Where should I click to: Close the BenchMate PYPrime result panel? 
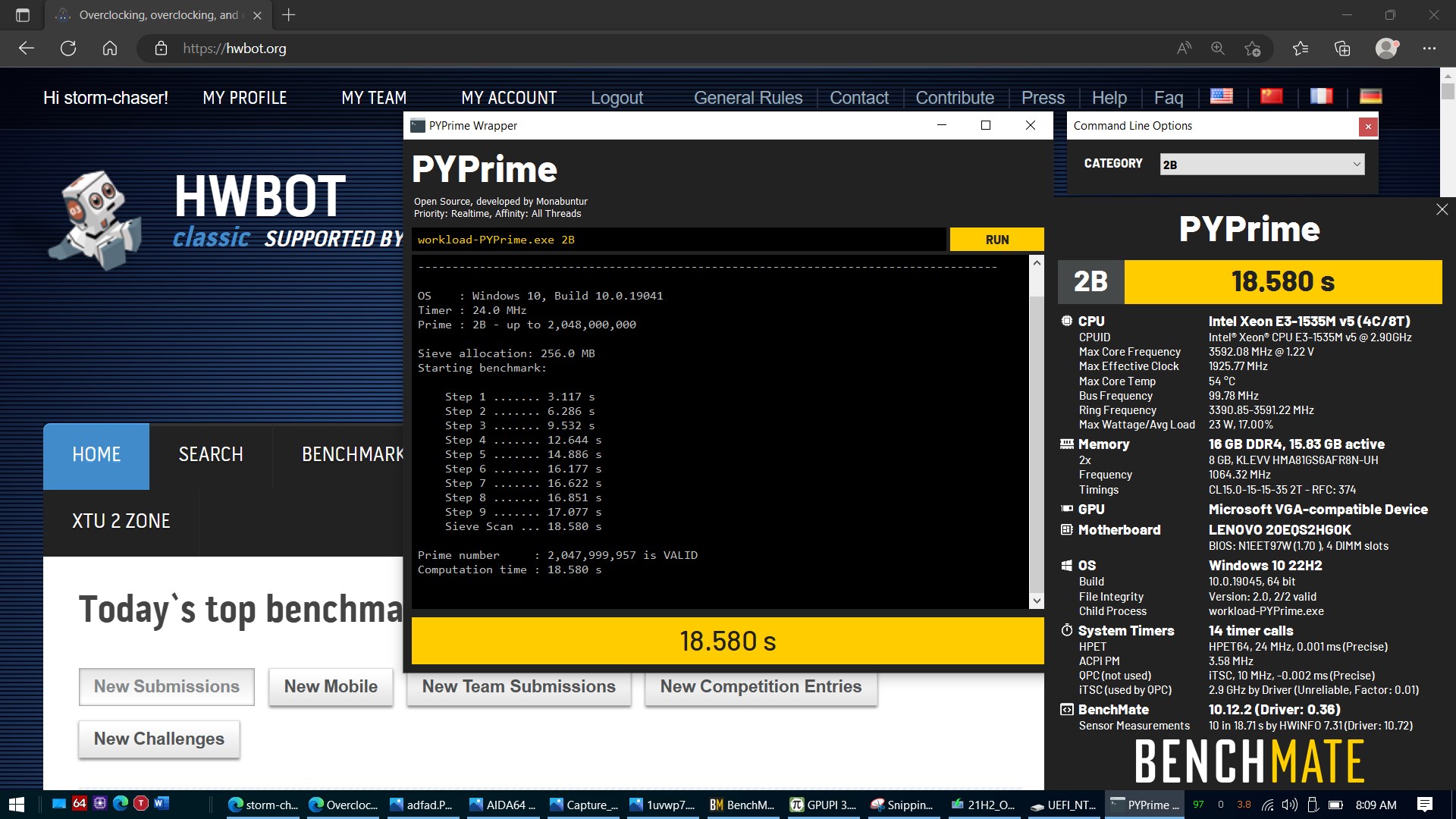[x=1442, y=210]
